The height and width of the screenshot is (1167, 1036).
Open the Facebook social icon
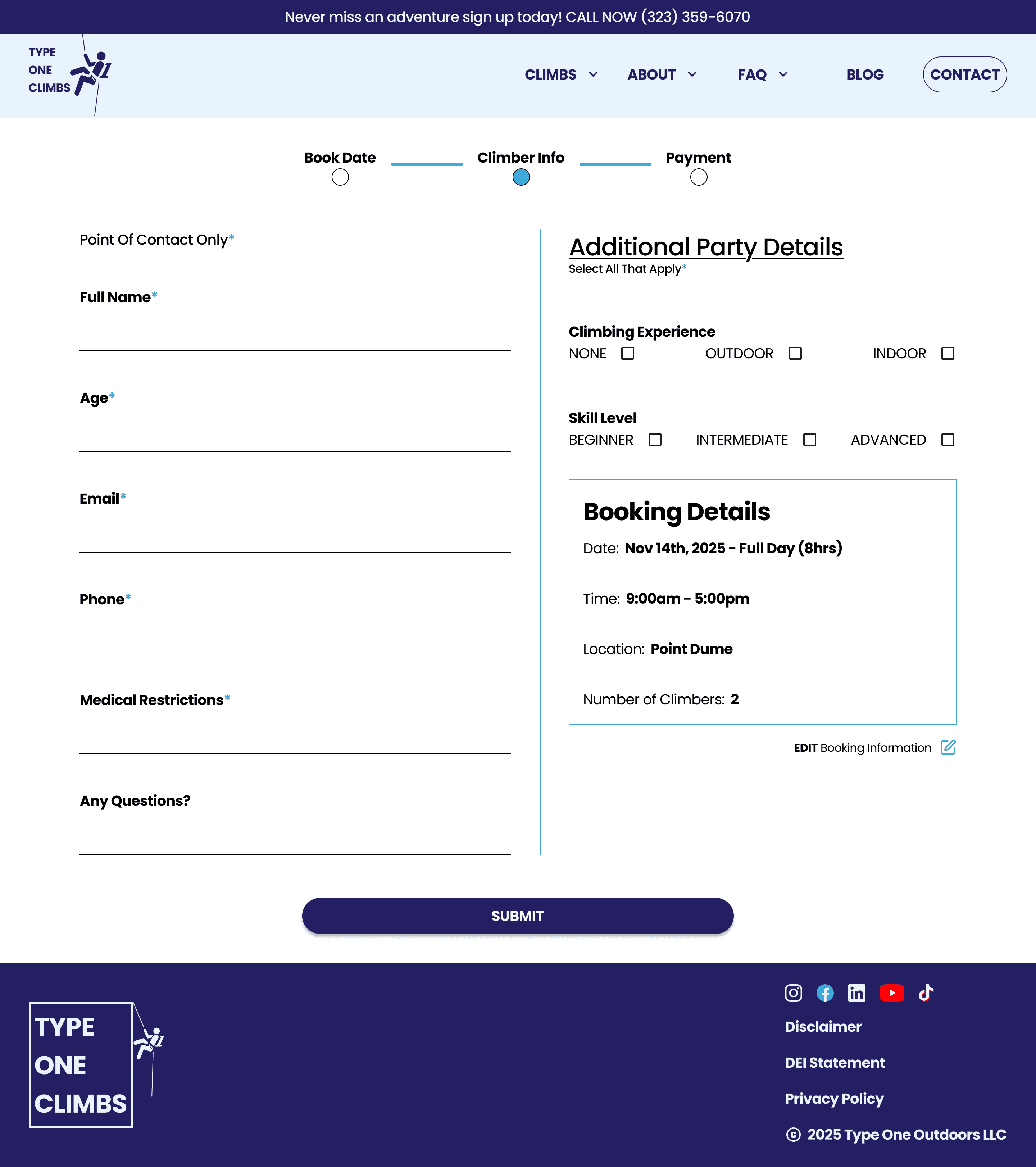tap(825, 993)
